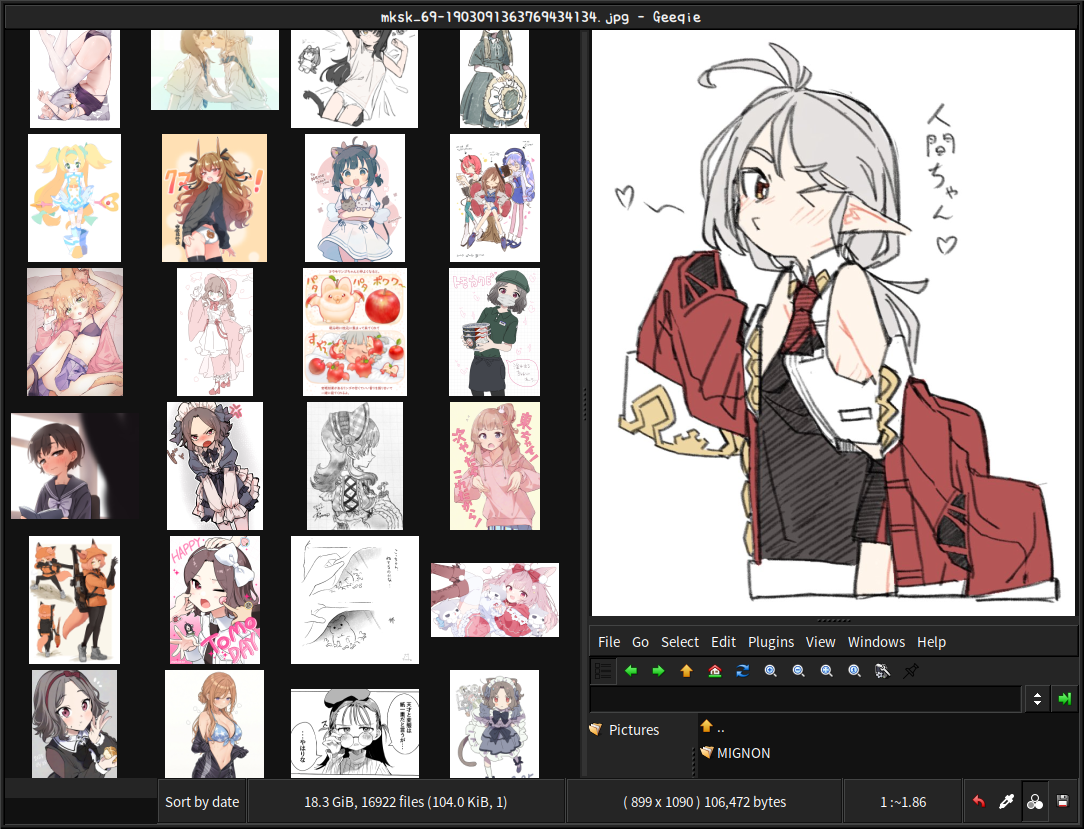Click the Home folder icon

pos(714,671)
